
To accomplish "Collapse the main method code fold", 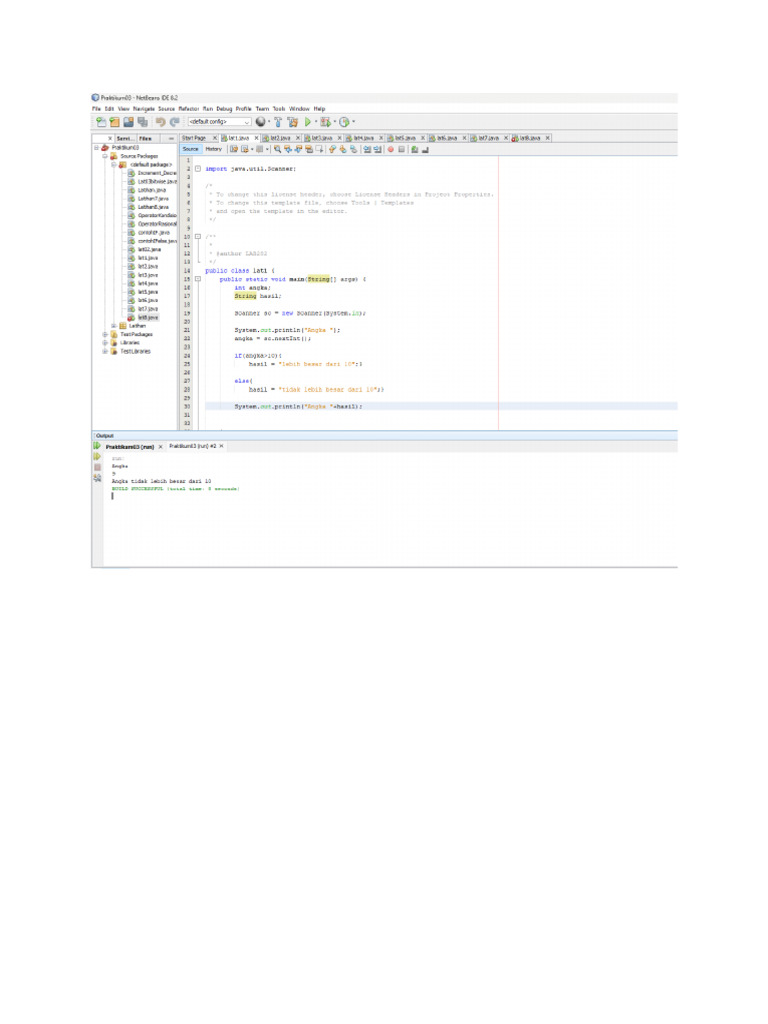I will click(198, 279).
